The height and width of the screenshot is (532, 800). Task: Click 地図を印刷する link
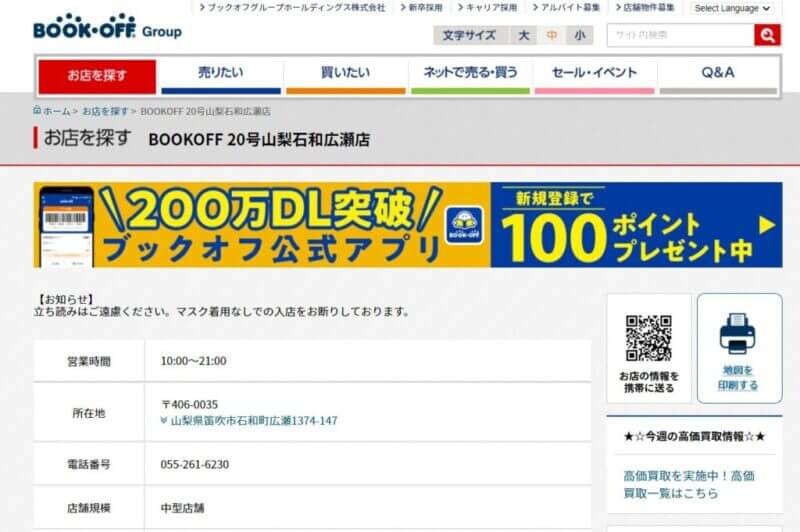tap(738, 378)
